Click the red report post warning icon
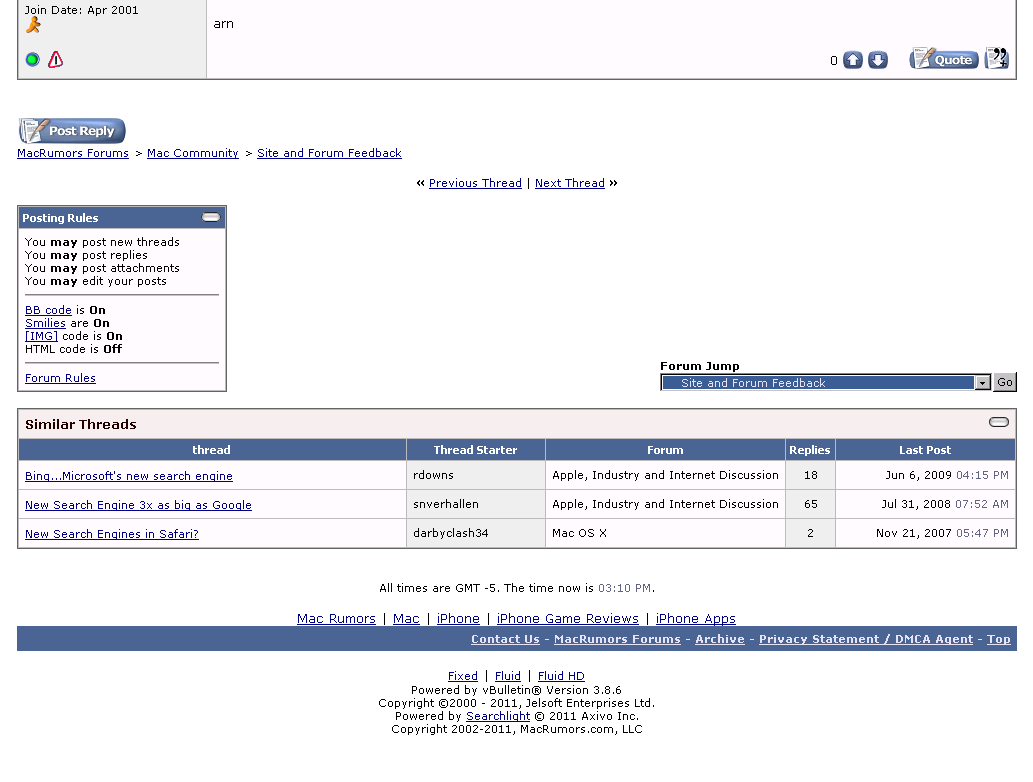 (55, 60)
